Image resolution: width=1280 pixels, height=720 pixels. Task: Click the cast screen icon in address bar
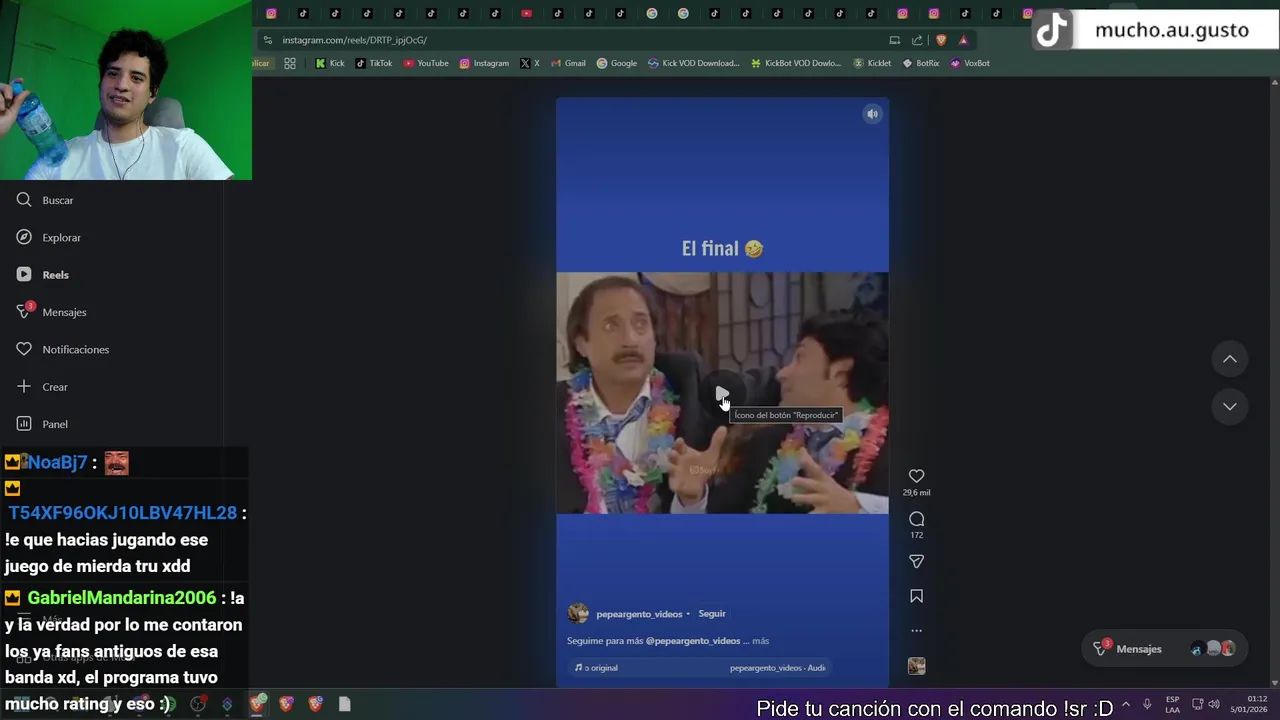894,40
